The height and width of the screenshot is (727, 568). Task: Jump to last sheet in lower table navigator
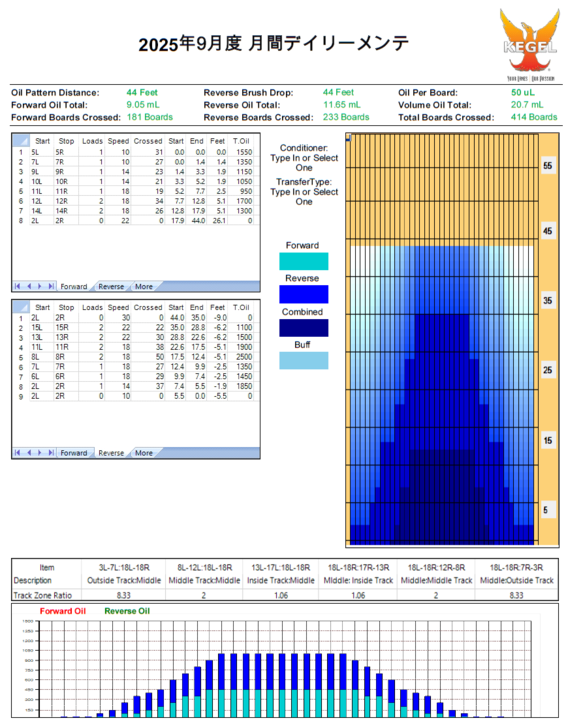pyautogui.click(x=51, y=453)
